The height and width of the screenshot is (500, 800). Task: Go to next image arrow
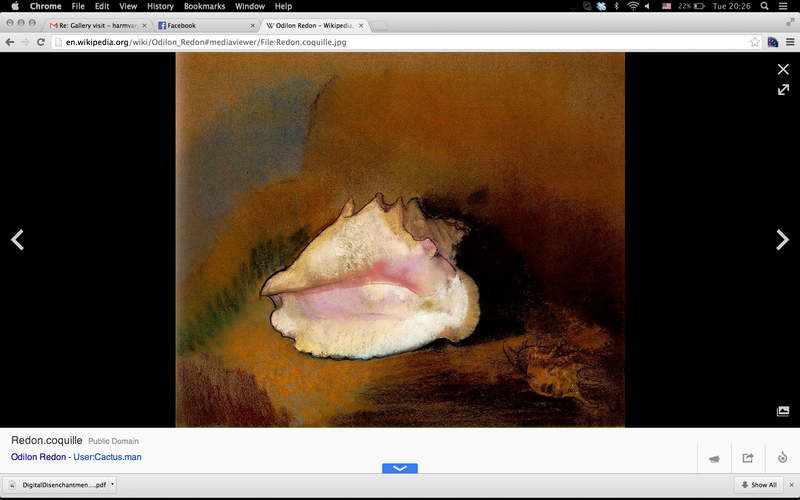click(x=782, y=240)
